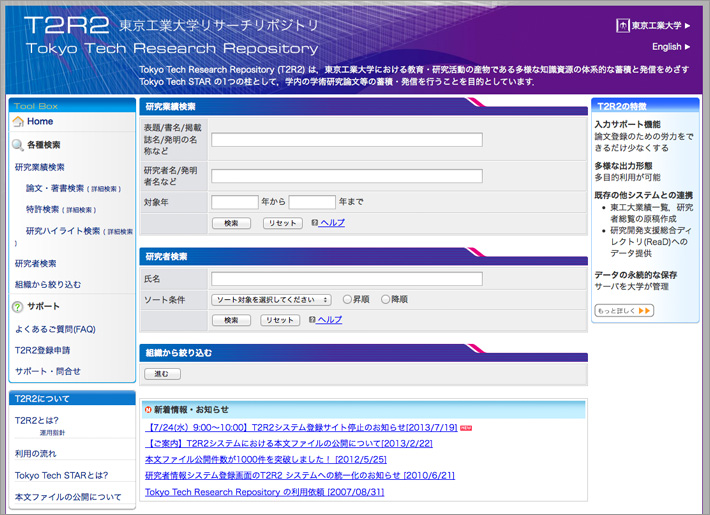The image size is (710, 515).
Task: Open 研究ハイライト検索 in the sidebar
Action: coord(62,231)
